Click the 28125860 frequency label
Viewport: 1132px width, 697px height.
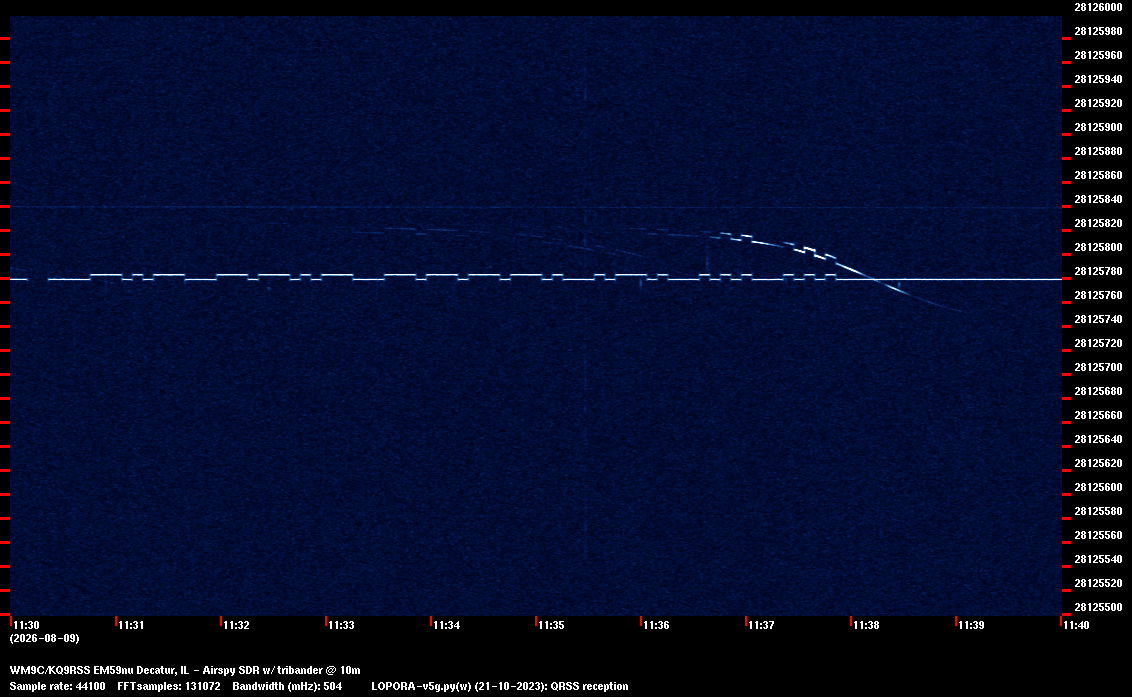pos(1098,175)
